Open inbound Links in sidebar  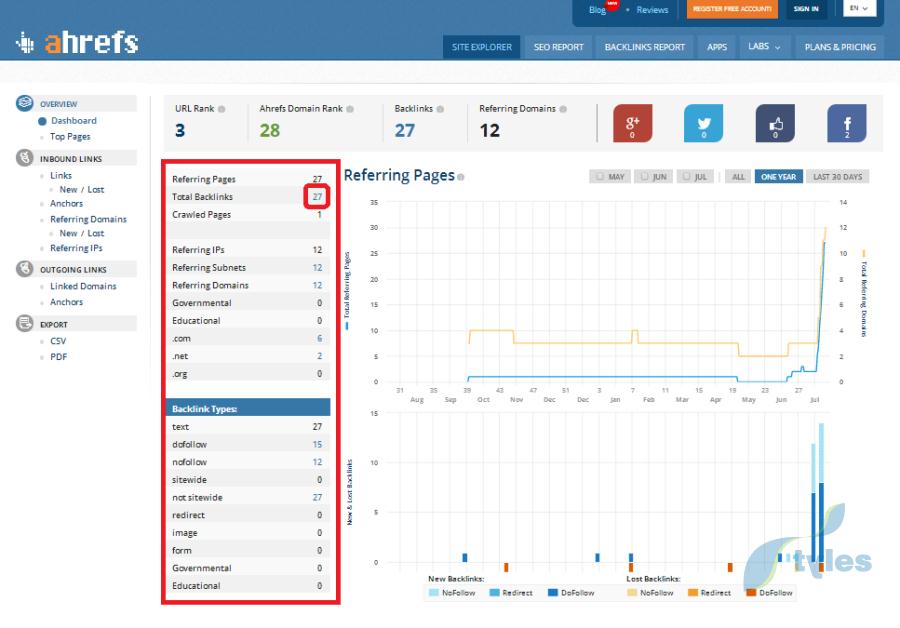click(61, 175)
